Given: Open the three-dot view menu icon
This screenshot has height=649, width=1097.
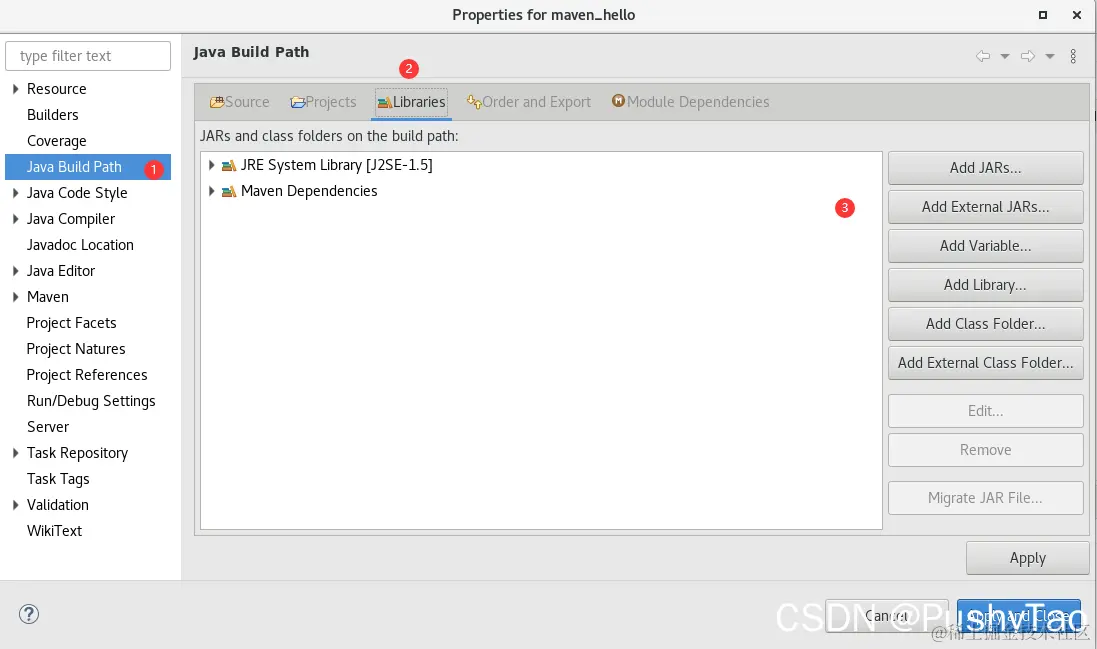Looking at the screenshot, I should click(1073, 56).
